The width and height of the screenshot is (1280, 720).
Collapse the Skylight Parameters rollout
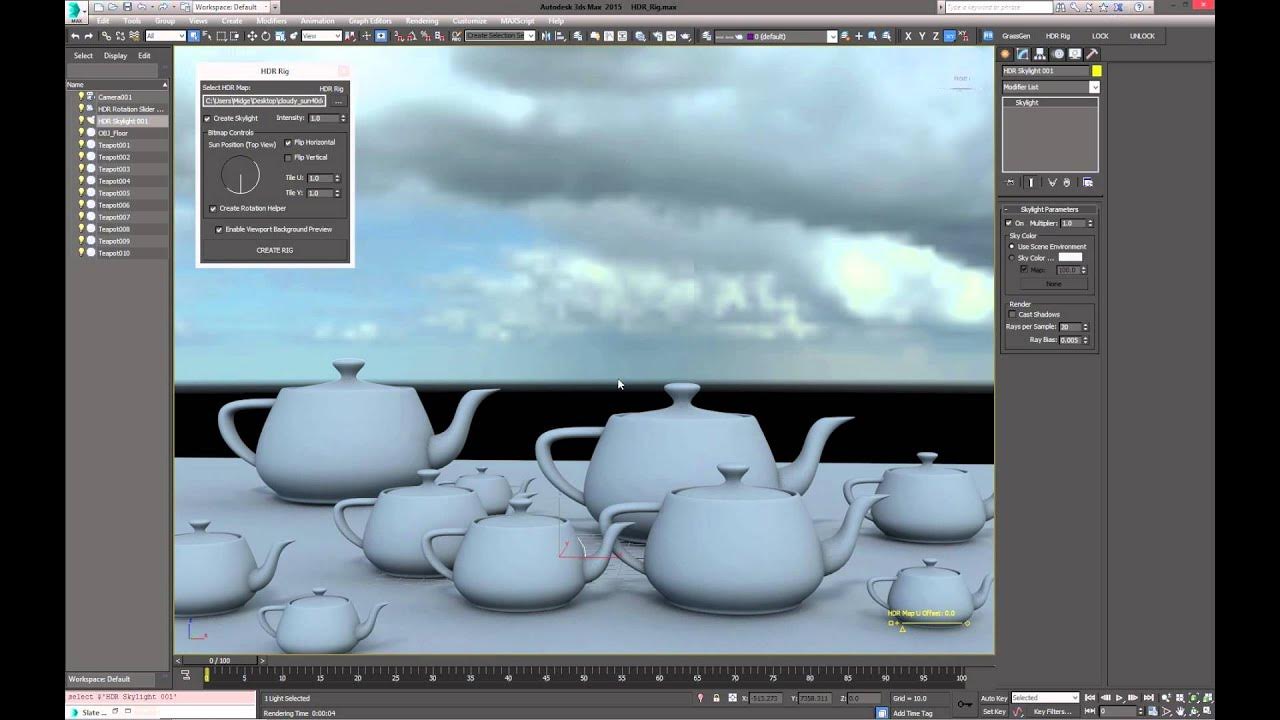click(1007, 208)
